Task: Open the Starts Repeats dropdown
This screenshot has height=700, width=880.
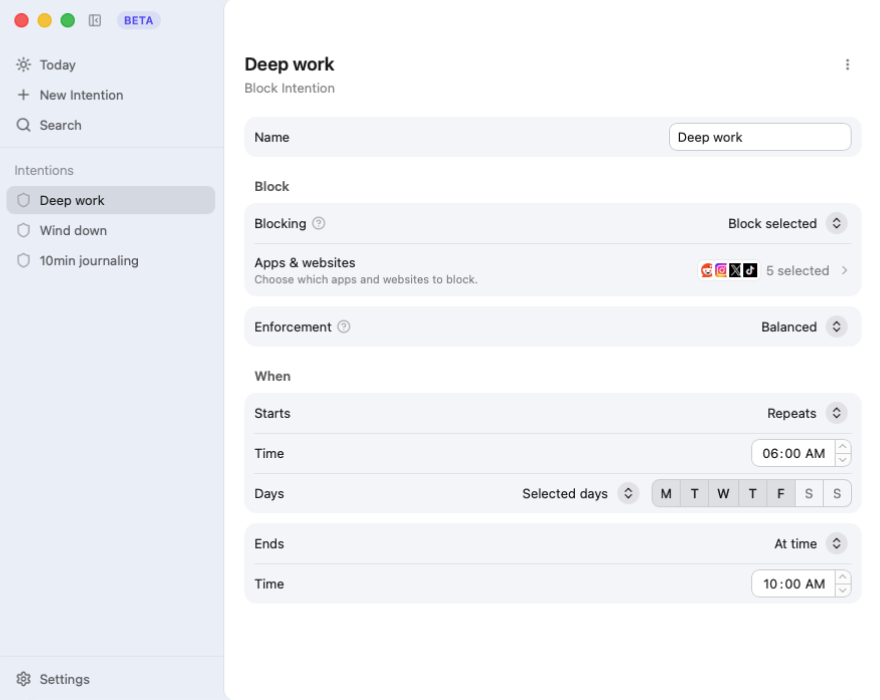Action: (x=806, y=414)
